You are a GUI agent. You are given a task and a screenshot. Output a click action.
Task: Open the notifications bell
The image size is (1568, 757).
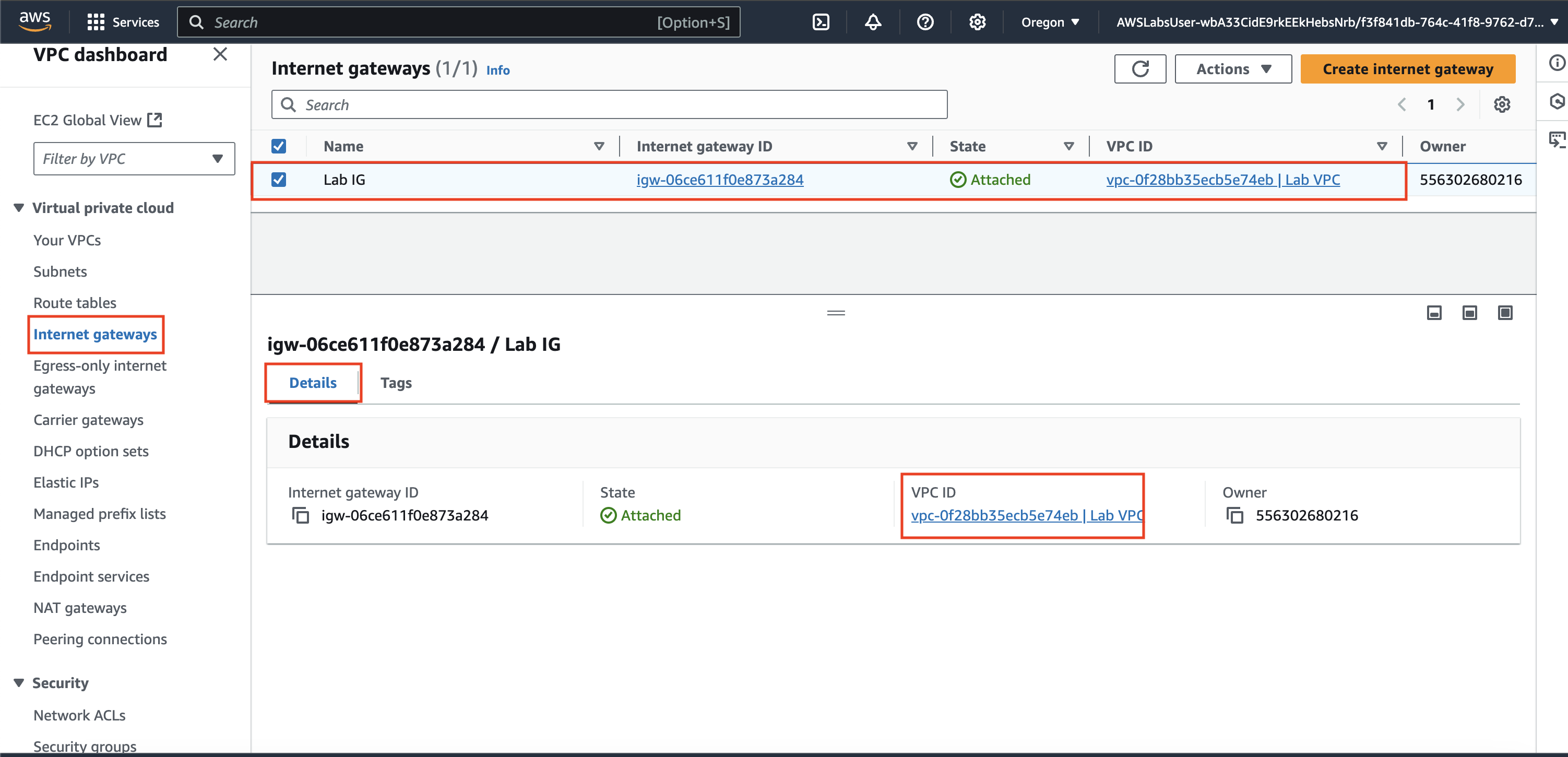873,22
